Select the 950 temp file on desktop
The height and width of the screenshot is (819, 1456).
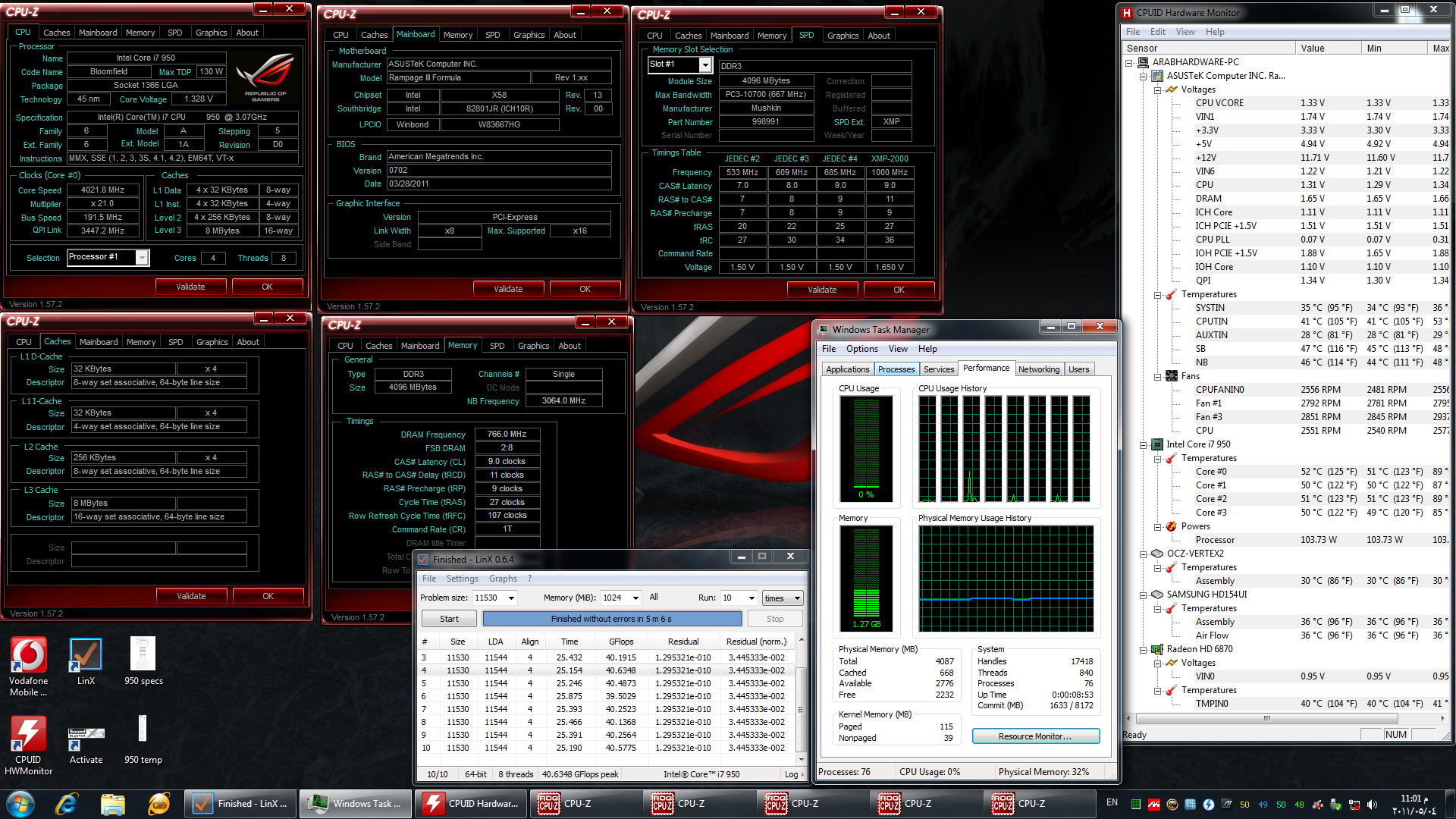pyautogui.click(x=143, y=740)
